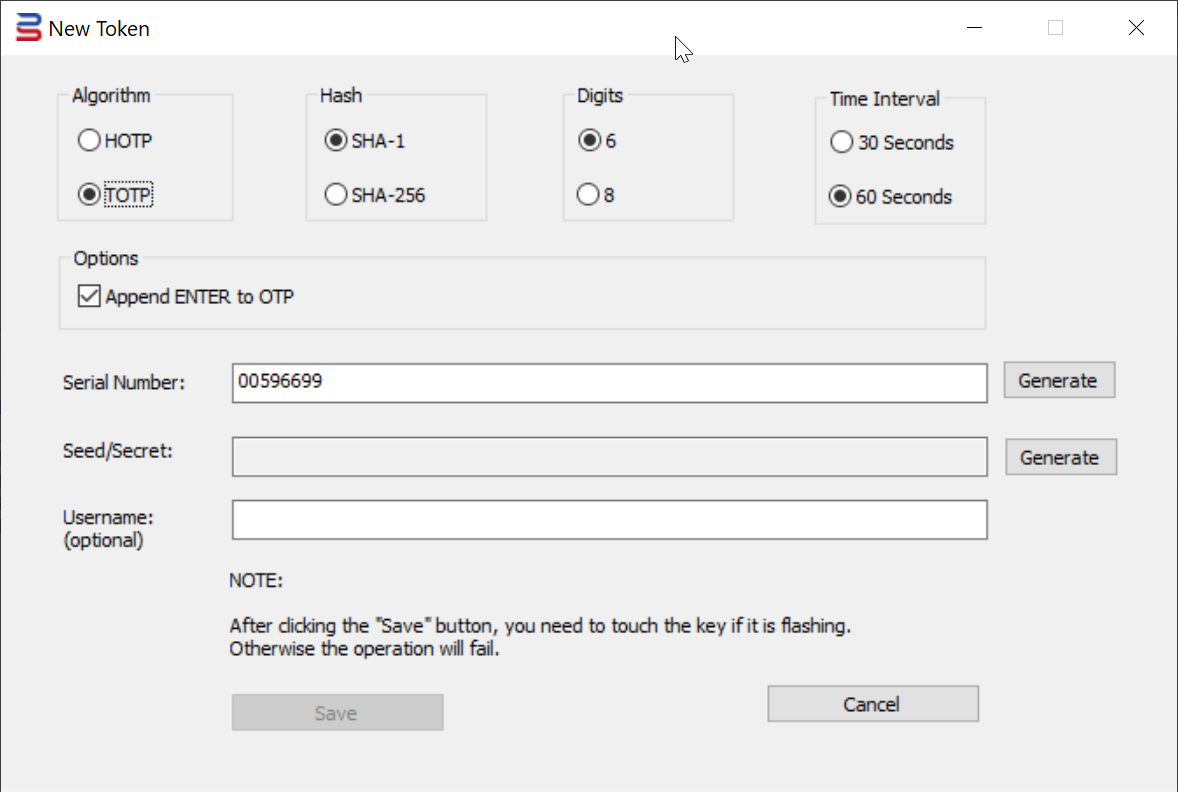Screen dimensions: 1178x792
Task: Focus the Seed/Secret text box
Action: tap(609, 457)
